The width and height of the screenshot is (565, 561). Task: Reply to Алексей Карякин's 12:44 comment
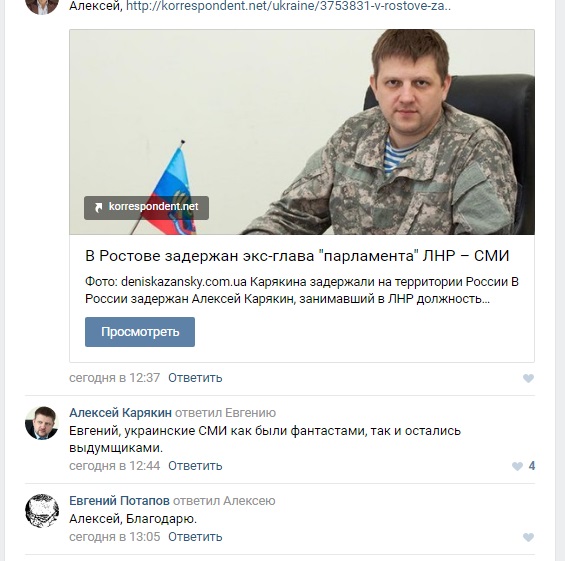(x=195, y=466)
